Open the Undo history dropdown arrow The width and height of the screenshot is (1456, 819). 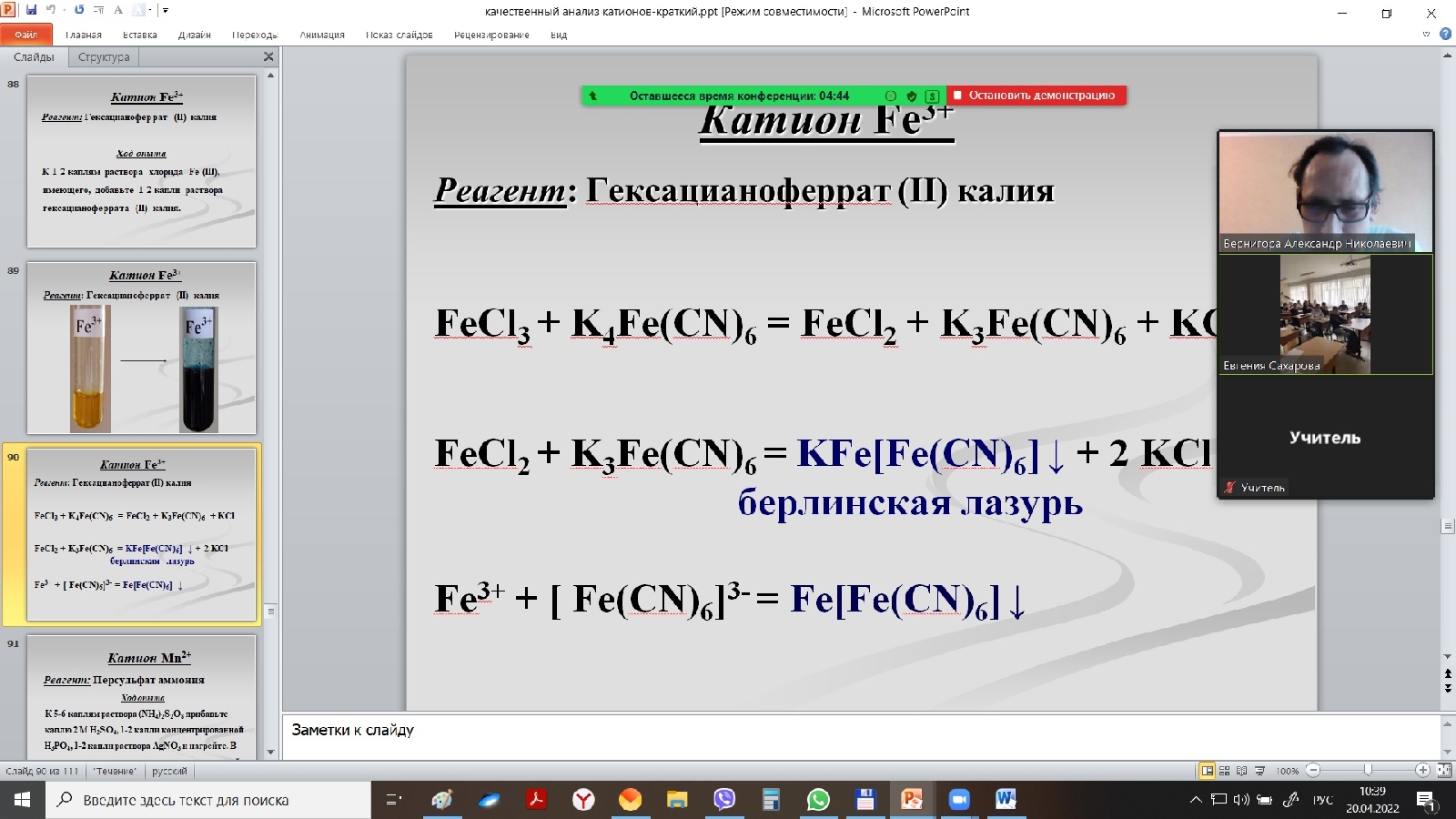(64, 10)
